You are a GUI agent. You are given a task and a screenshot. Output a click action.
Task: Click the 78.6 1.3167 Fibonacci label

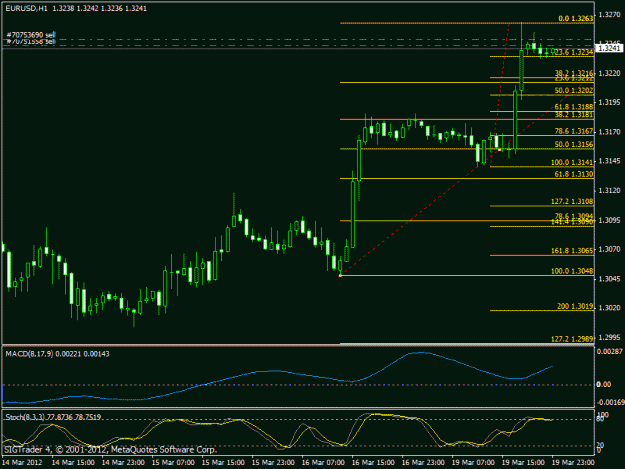574,131
